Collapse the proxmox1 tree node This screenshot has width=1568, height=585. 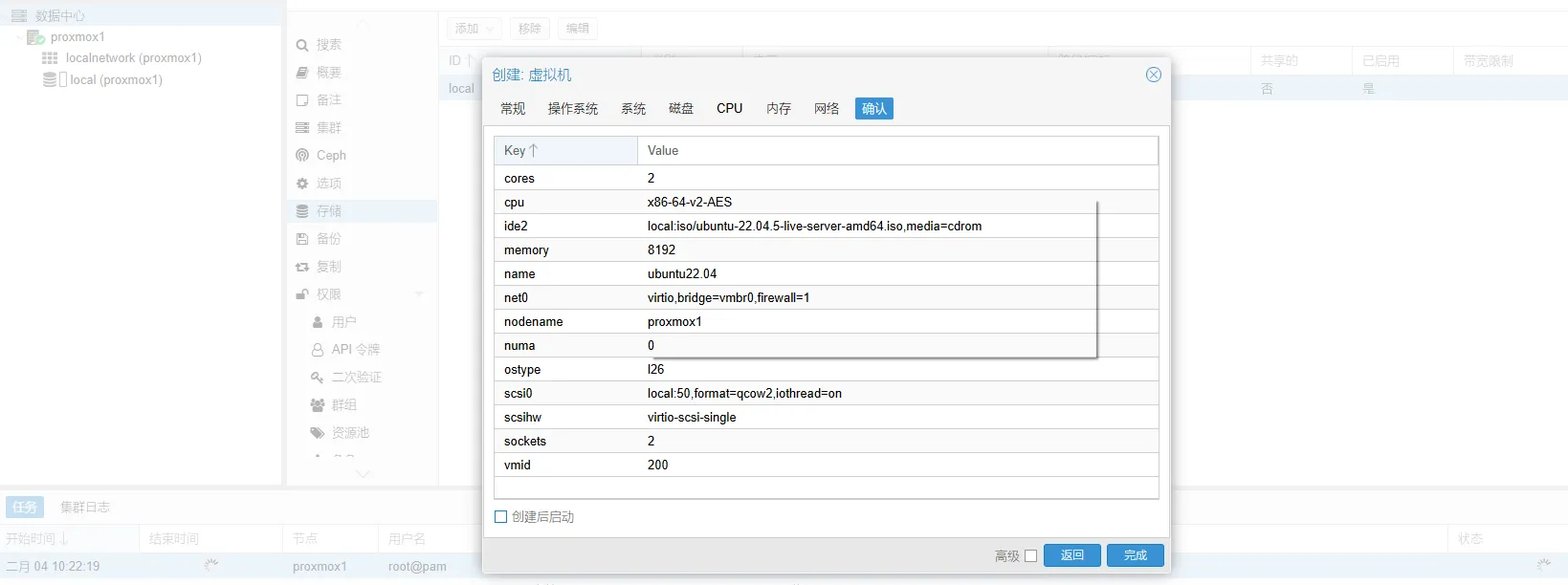tap(19, 37)
